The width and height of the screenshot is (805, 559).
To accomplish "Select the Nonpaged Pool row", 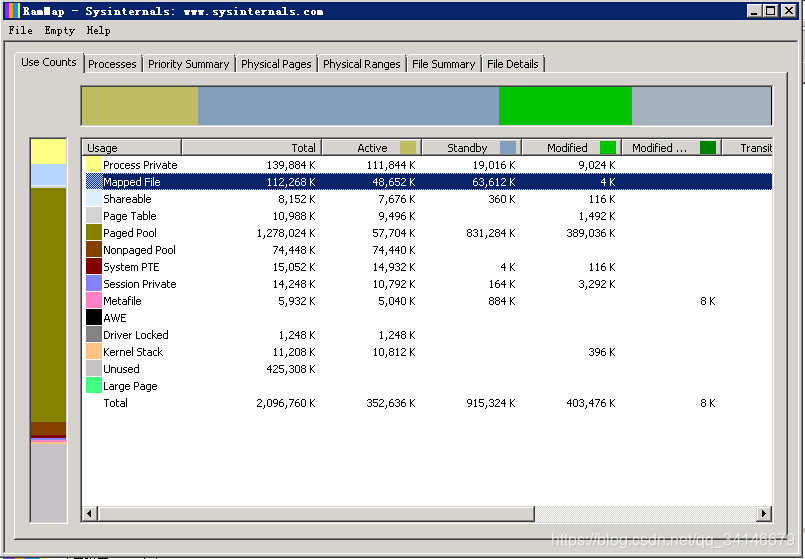I will click(x=427, y=249).
